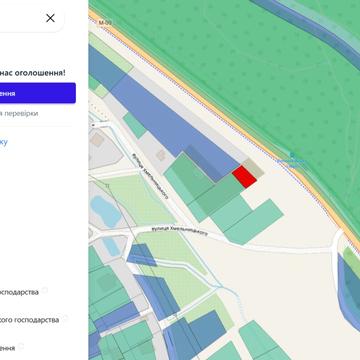The height and width of the screenshot is (360, 360).
Task: Click the gray "я перевірки" text
Action: [x=19, y=113]
